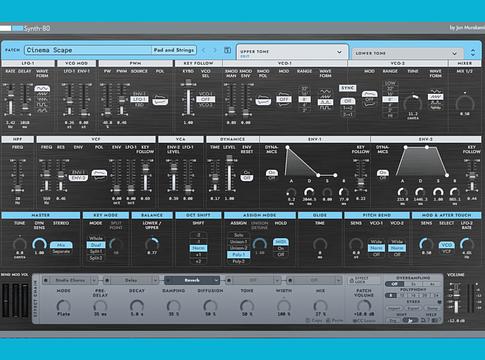The image size is (485, 360).
Task: Select Norm for Pitch Bend VCO-1
Action: pos(376,248)
